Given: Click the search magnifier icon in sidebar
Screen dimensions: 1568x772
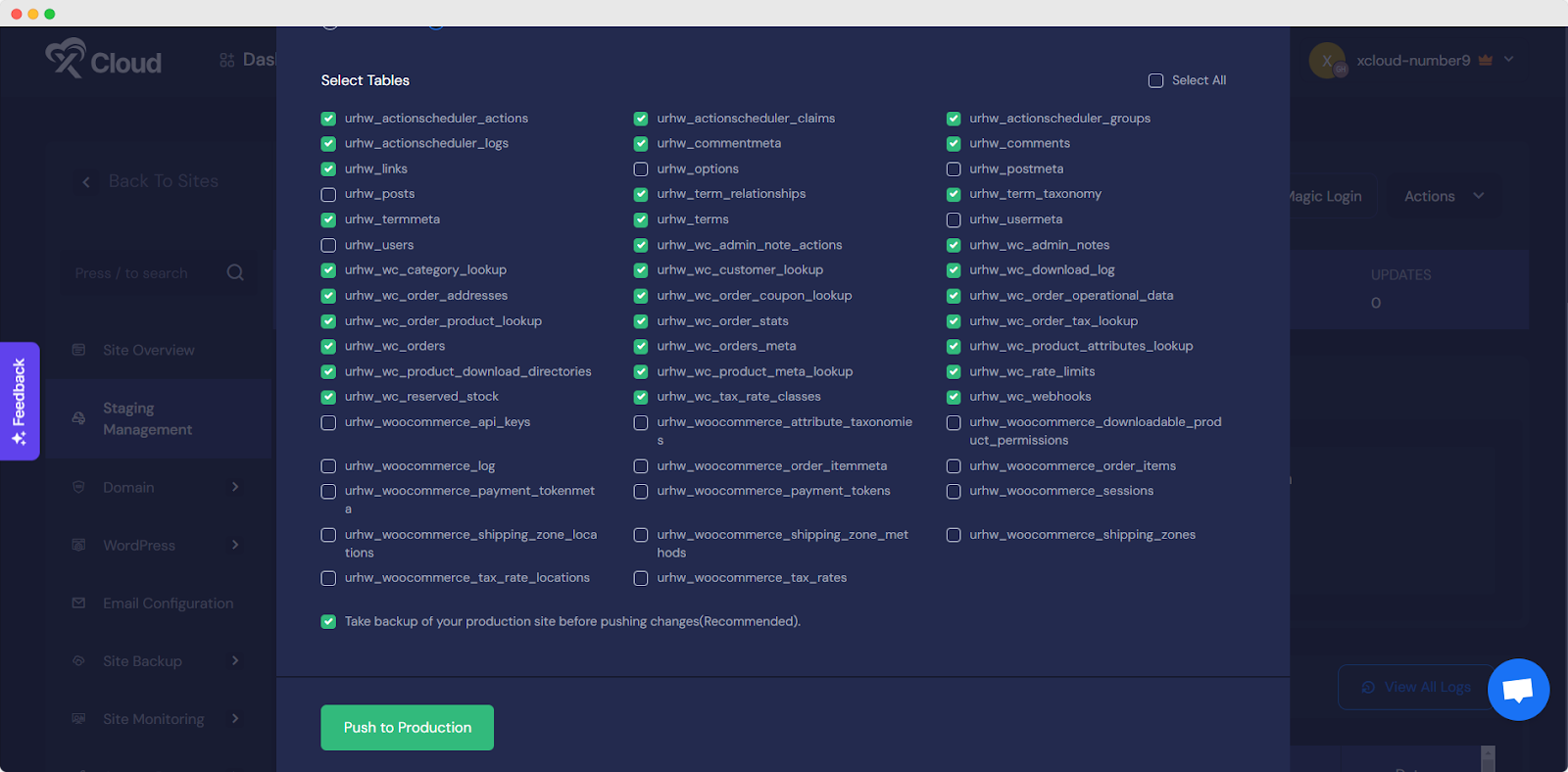Looking at the screenshot, I should coord(235,272).
